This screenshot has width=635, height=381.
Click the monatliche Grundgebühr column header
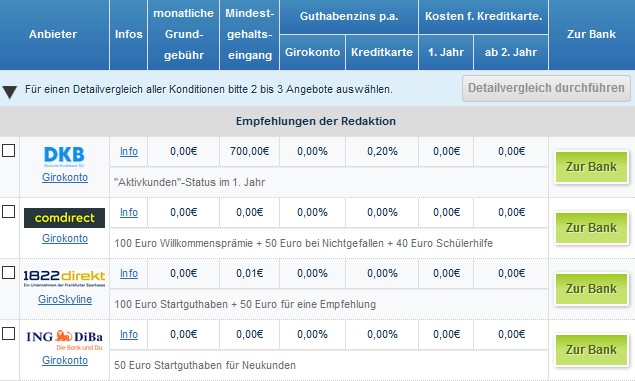[x=183, y=34]
